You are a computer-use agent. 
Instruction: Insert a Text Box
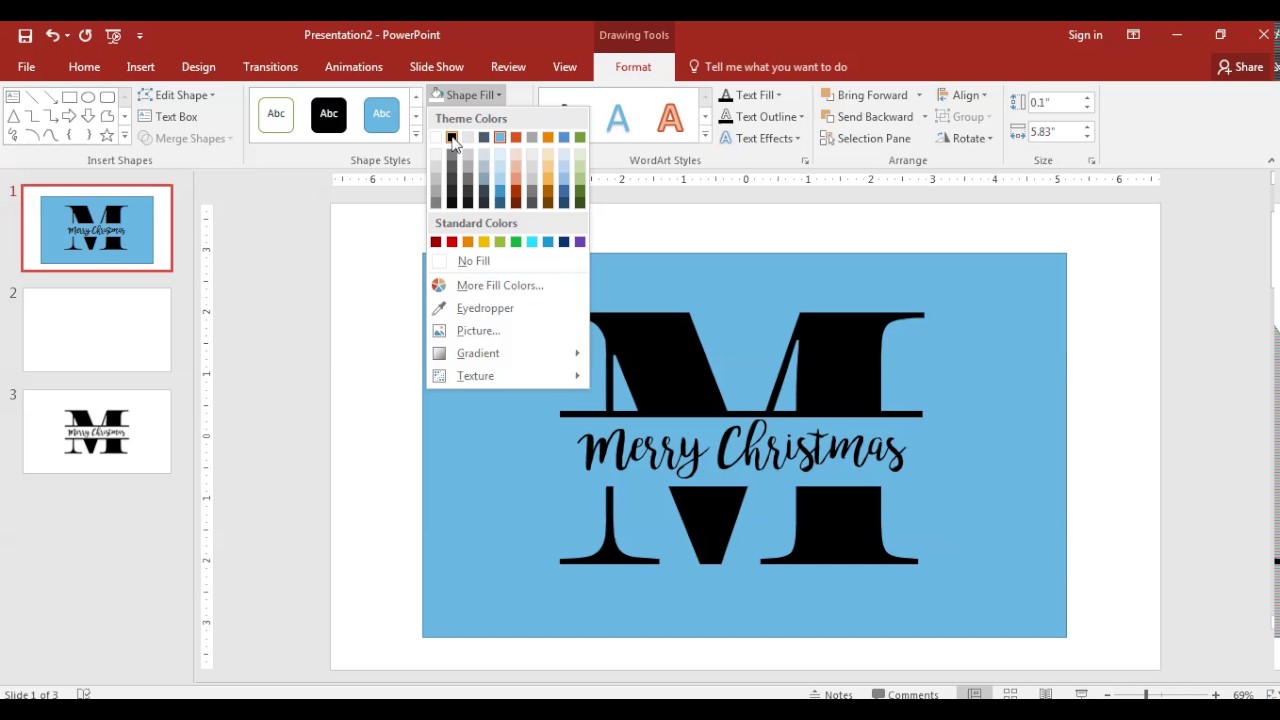[x=167, y=117]
